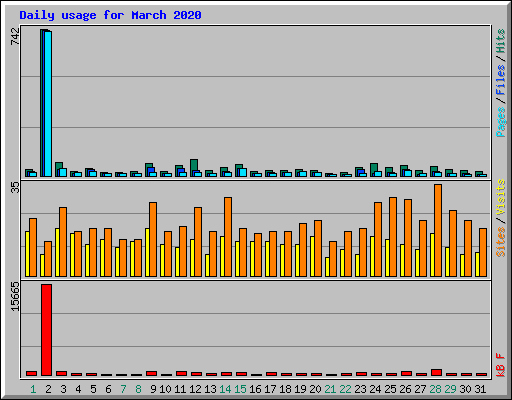Click the red KB bar for day 28
Image resolution: width=512 pixels, height=400 pixels.
(436, 373)
